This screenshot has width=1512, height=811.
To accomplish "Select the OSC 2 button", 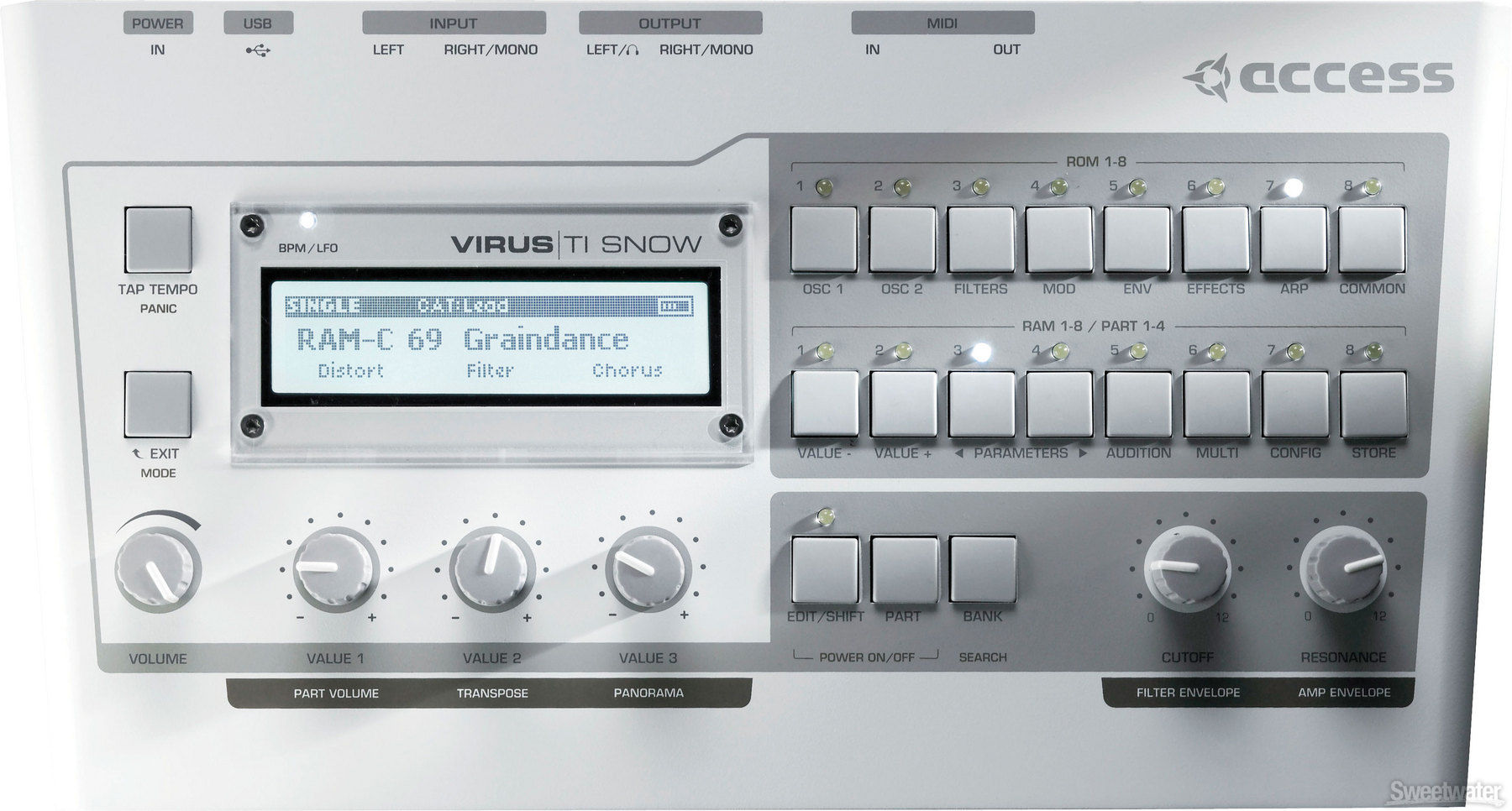I will coord(902,239).
